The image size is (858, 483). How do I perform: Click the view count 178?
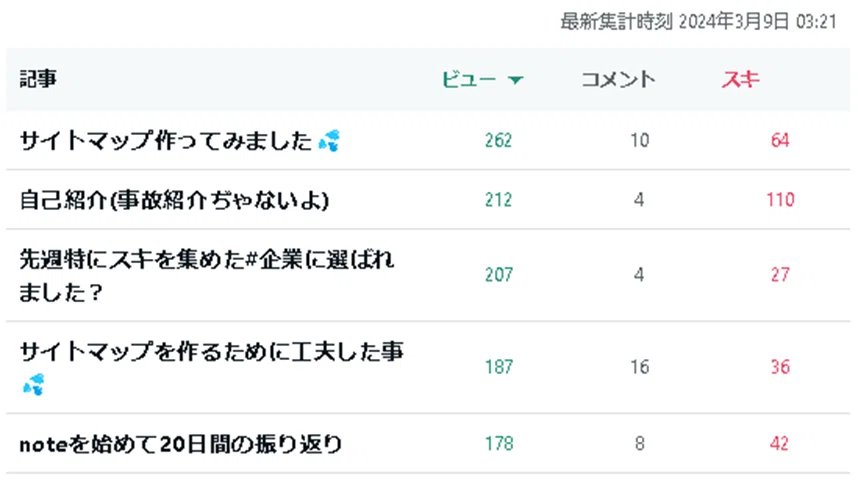click(x=499, y=443)
